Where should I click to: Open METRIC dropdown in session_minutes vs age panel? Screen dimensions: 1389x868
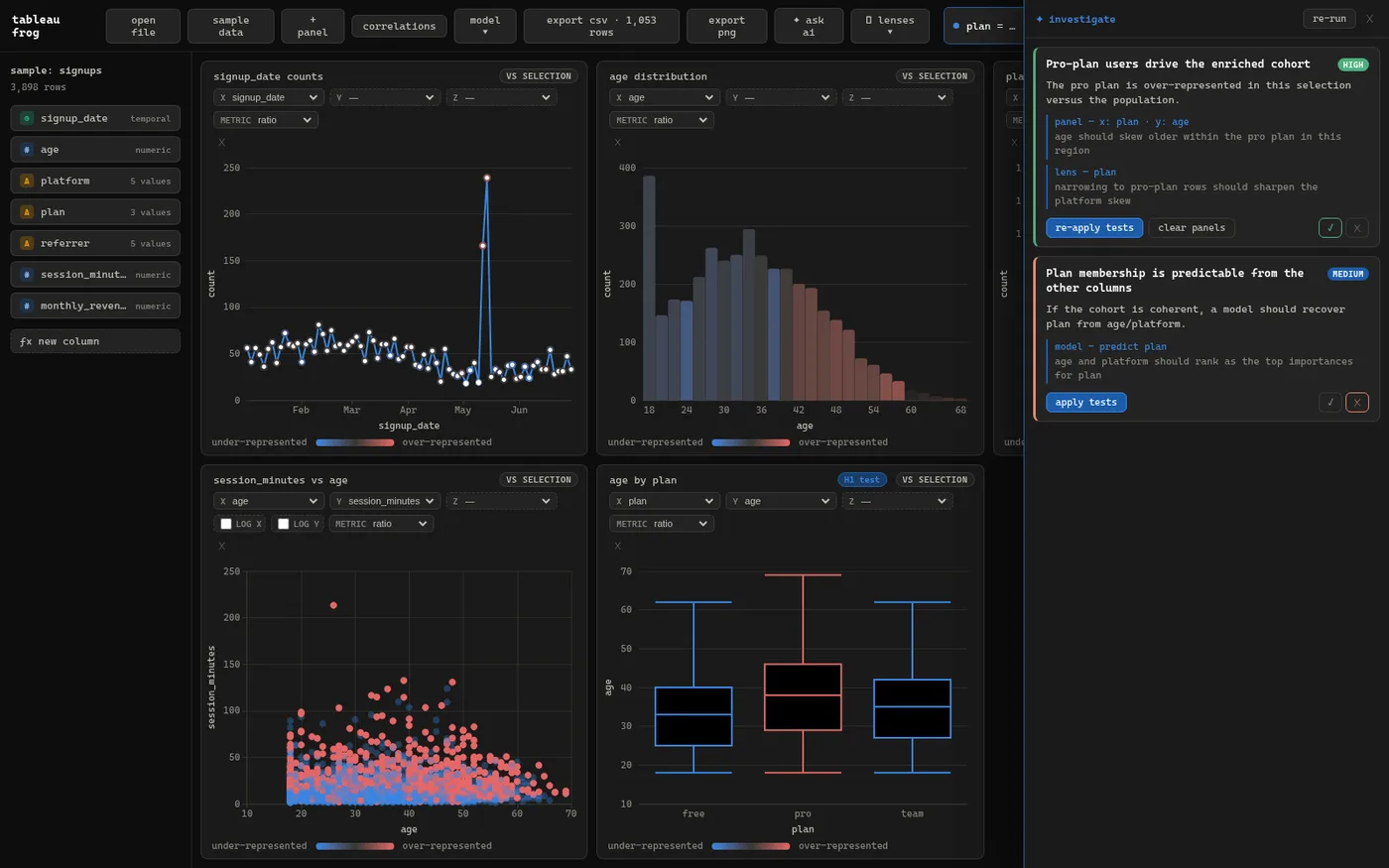click(381, 524)
